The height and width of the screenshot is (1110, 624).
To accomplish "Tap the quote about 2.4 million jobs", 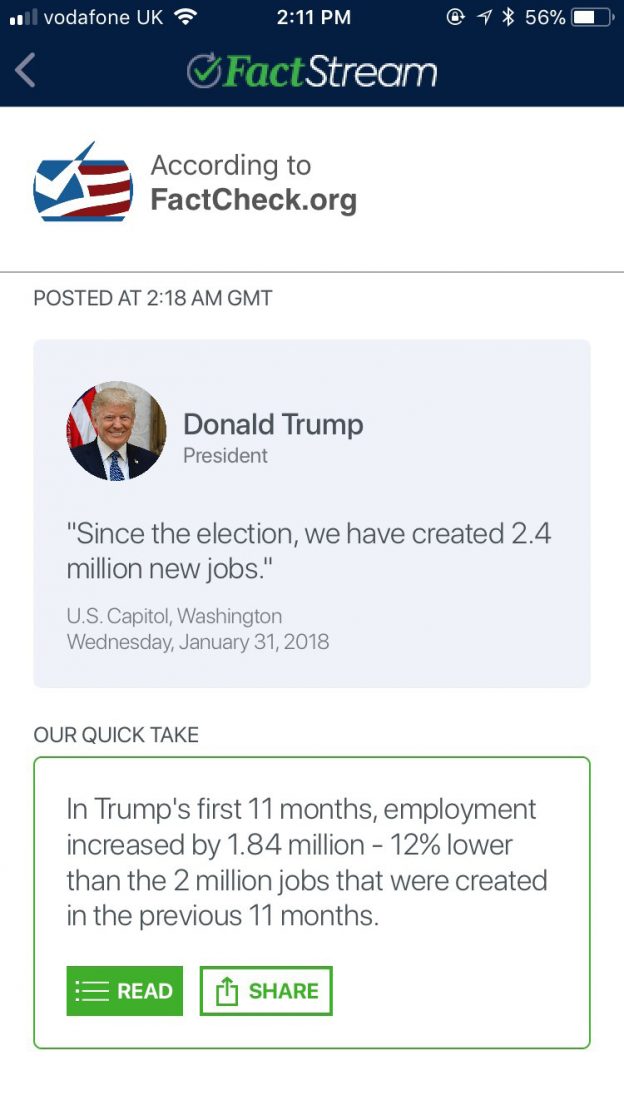I will click(x=308, y=551).
